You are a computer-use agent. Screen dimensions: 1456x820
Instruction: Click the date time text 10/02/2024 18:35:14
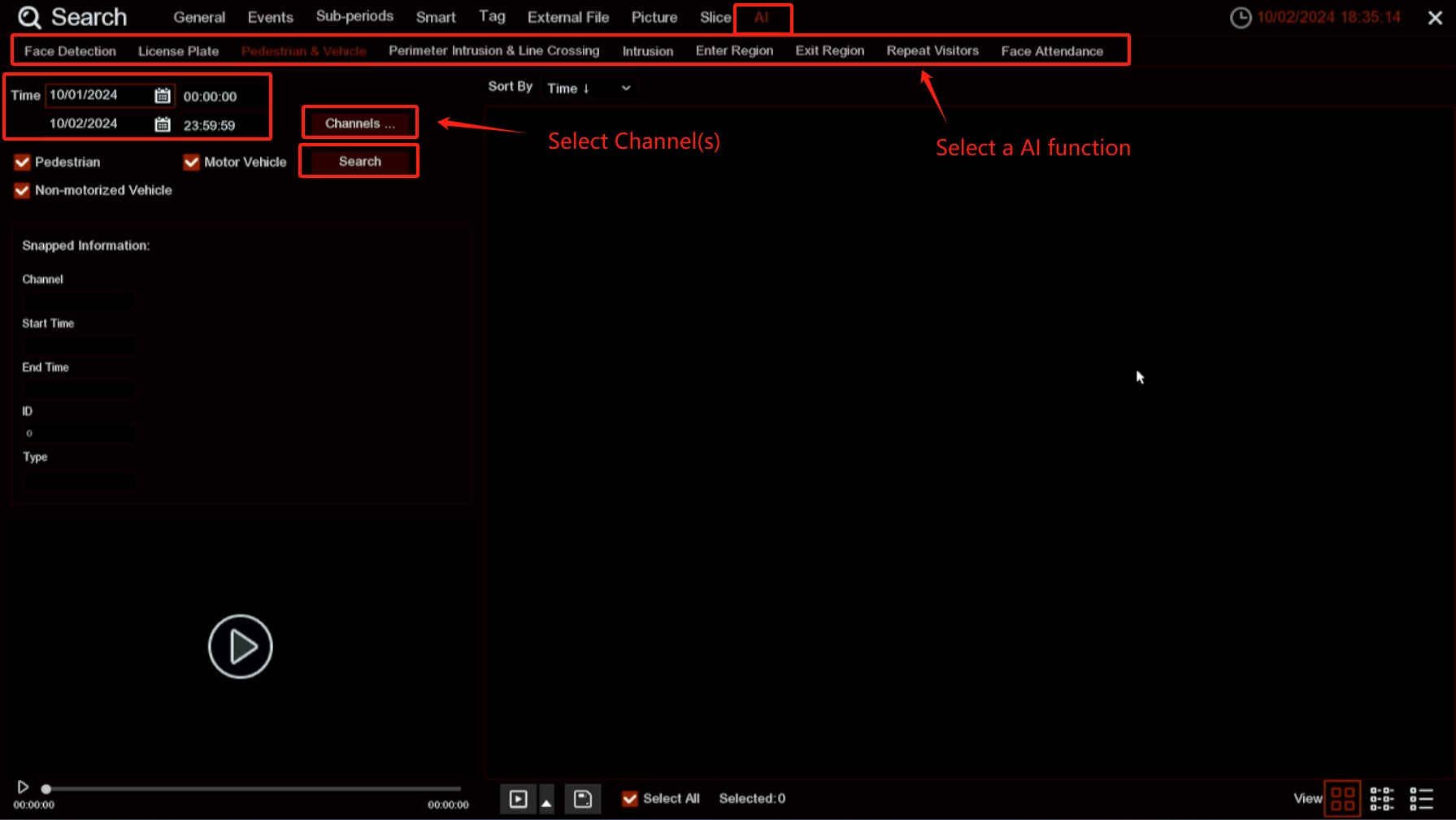point(1328,17)
